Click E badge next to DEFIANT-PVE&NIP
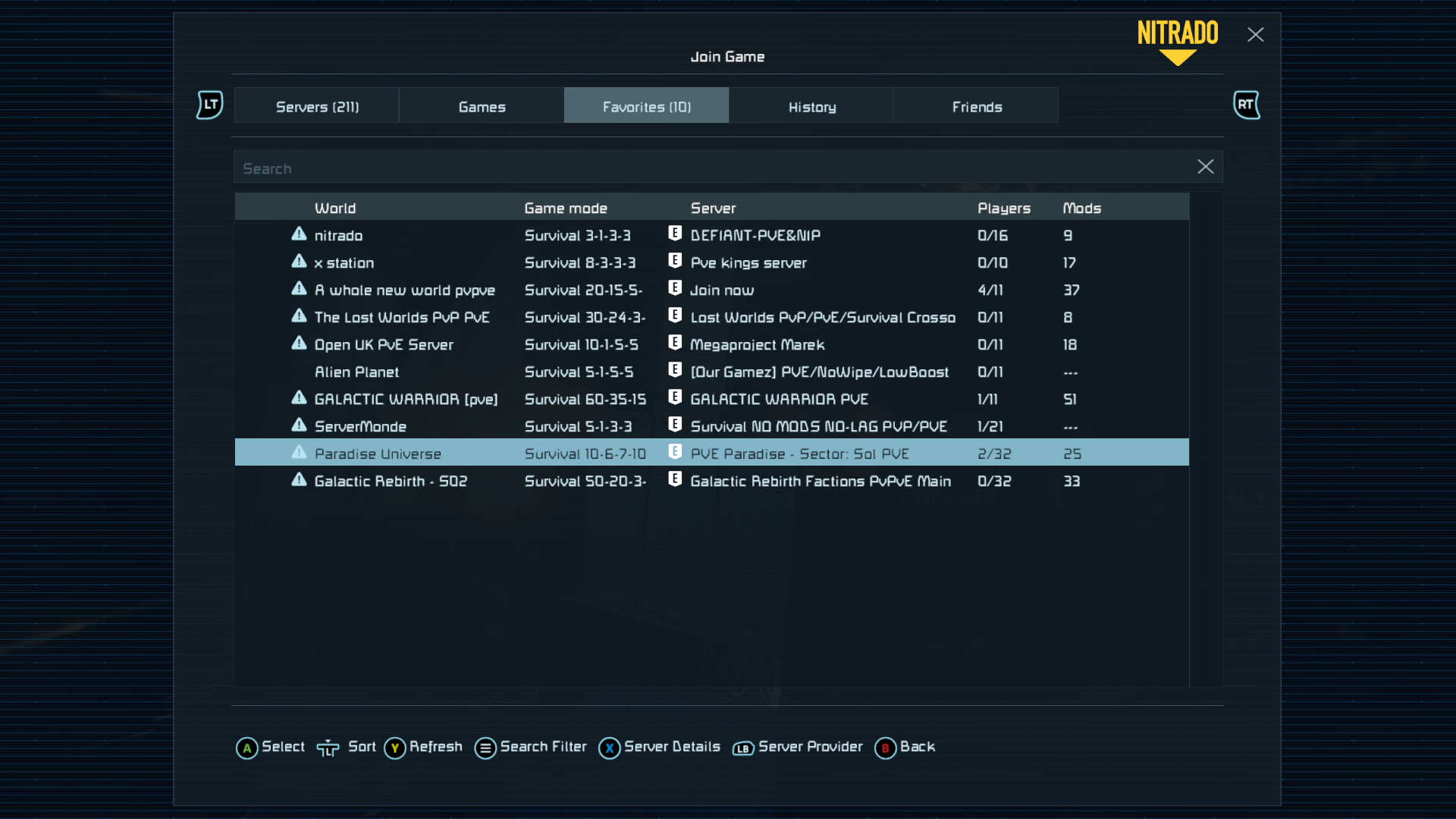Viewport: 1456px width, 819px height. click(675, 234)
